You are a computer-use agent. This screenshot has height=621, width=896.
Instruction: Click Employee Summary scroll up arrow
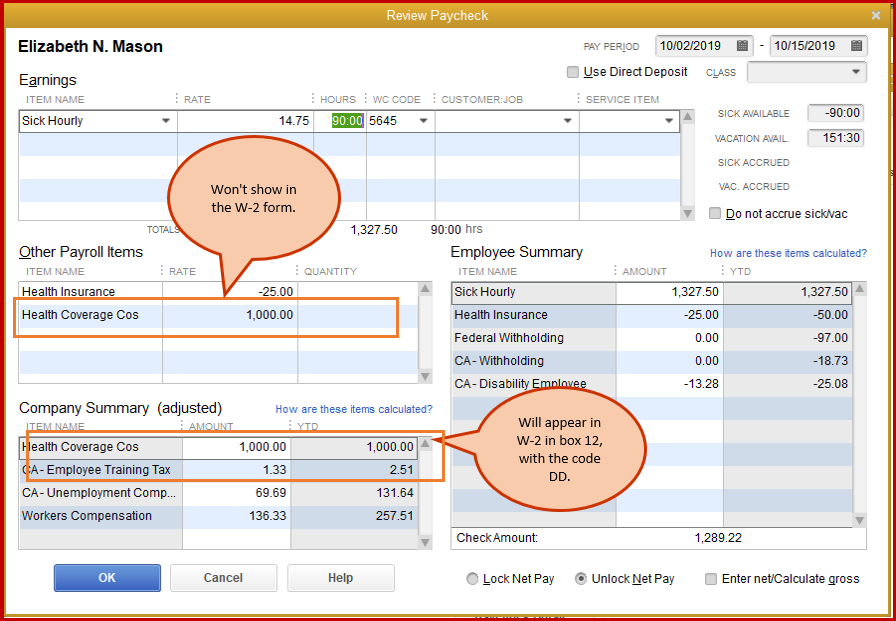coord(859,289)
